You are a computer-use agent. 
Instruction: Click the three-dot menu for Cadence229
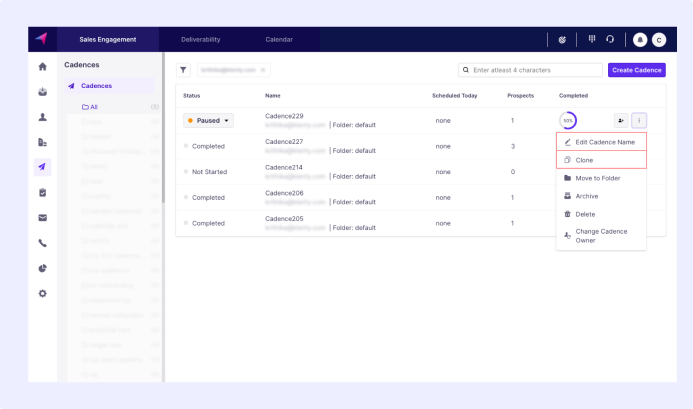pyautogui.click(x=639, y=121)
